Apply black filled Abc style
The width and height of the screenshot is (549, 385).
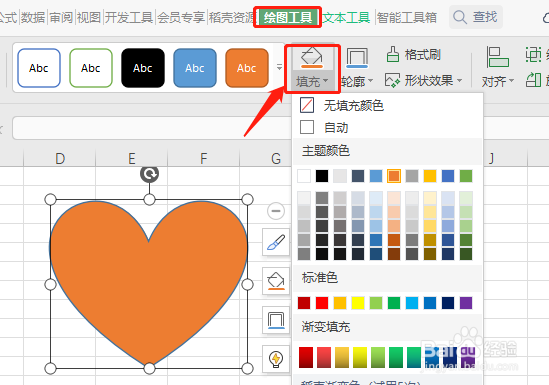tap(143, 68)
